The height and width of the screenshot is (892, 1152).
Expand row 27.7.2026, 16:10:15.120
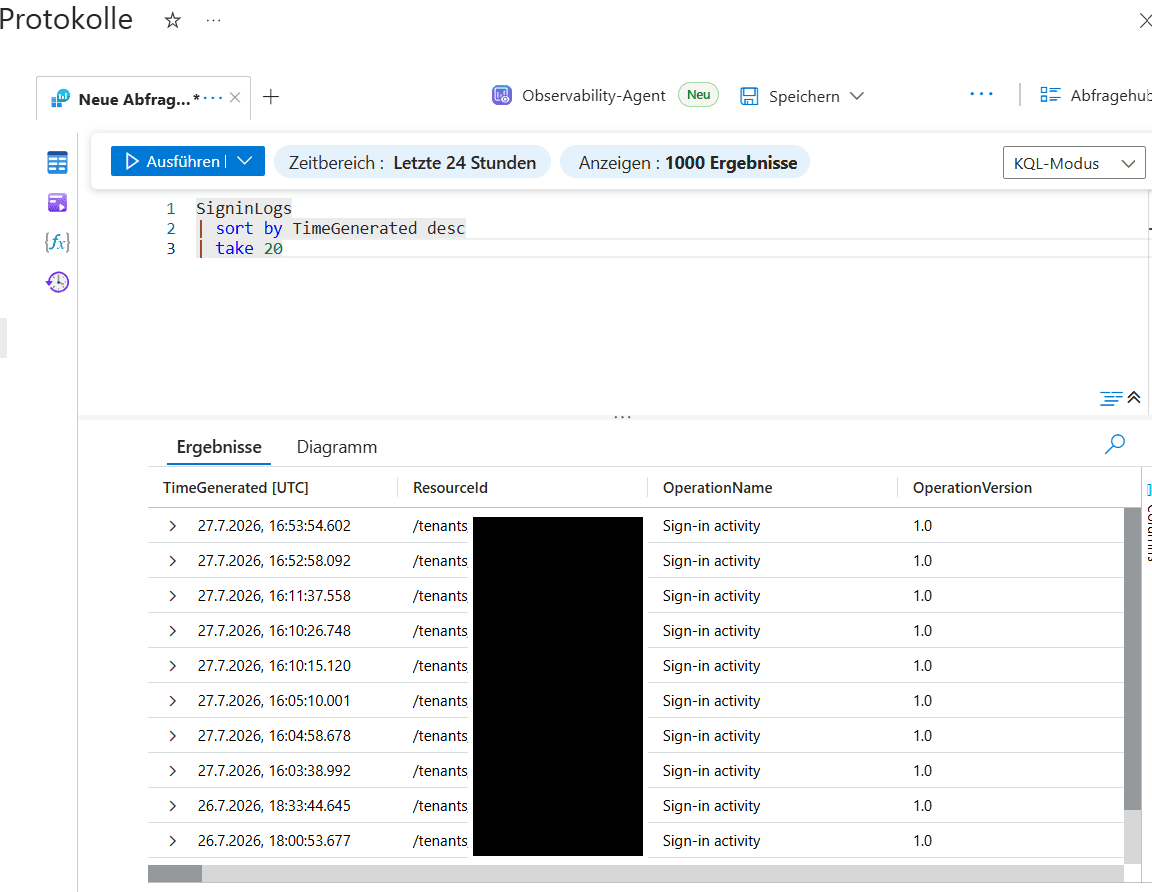tap(173, 666)
